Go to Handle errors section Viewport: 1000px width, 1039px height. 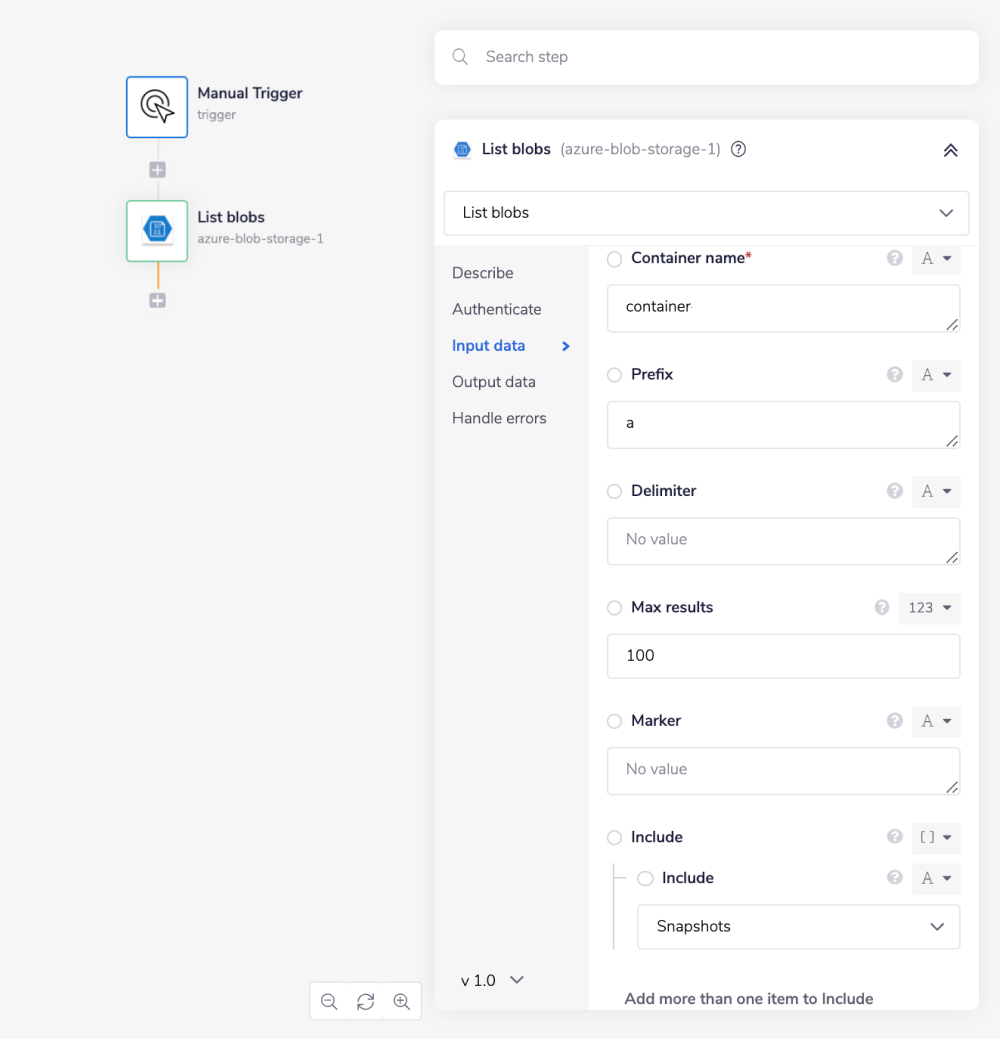click(499, 418)
